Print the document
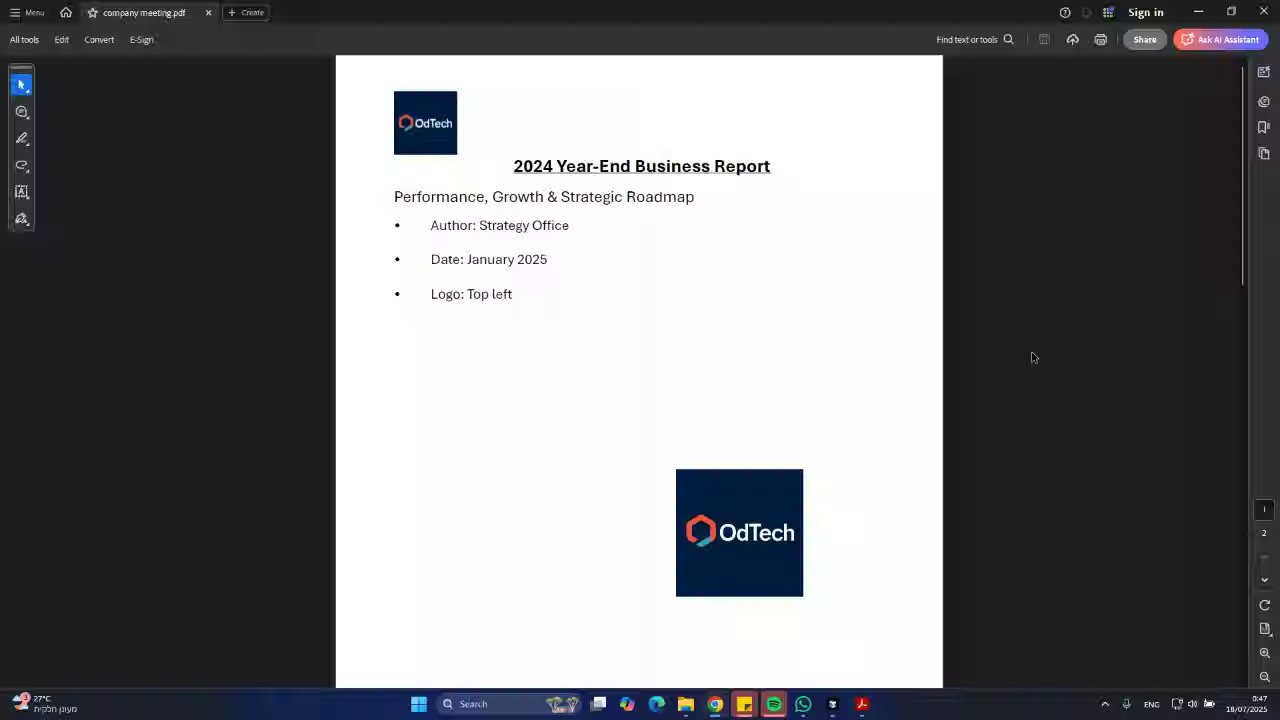Image resolution: width=1280 pixels, height=720 pixels. [x=1100, y=40]
